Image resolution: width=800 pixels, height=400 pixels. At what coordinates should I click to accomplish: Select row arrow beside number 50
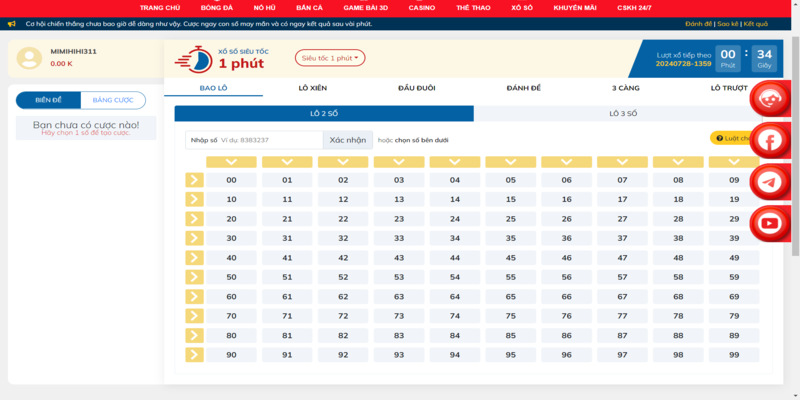pyautogui.click(x=194, y=277)
